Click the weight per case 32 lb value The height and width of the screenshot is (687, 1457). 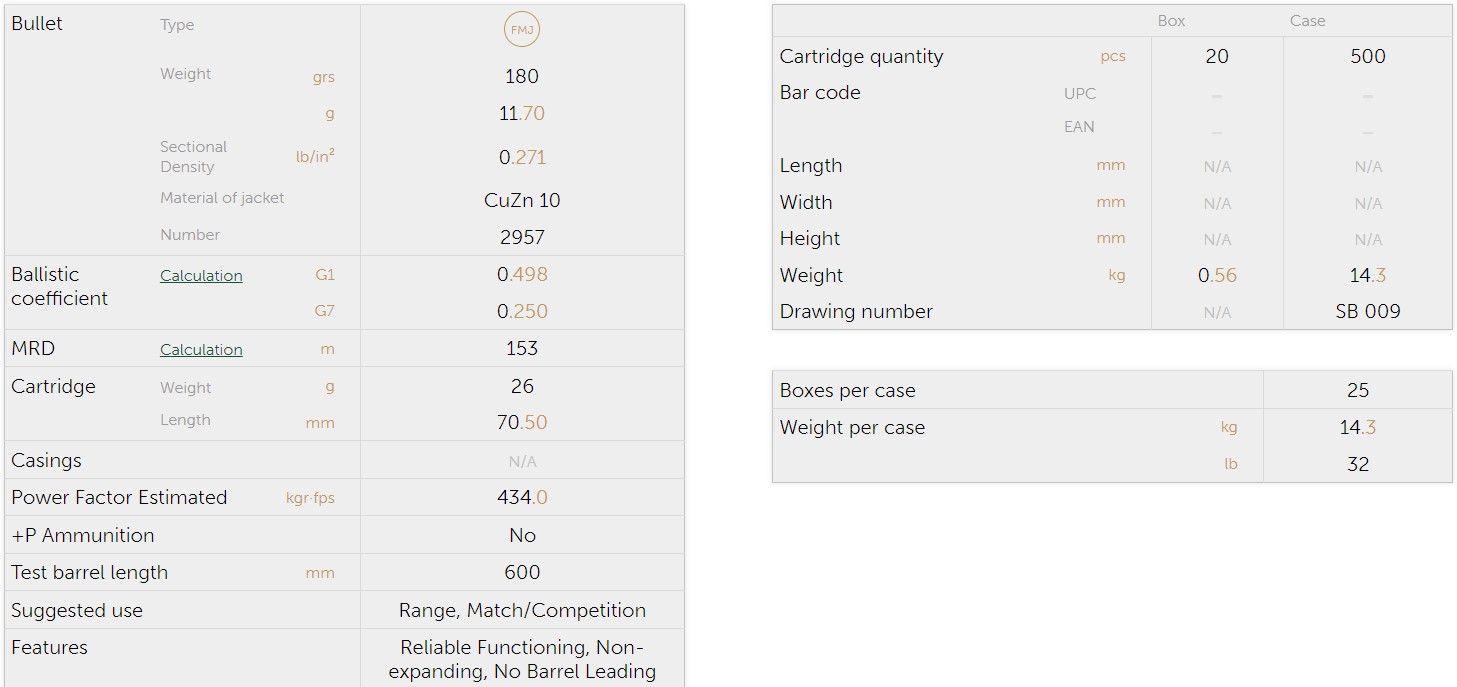tap(1357, 464)
